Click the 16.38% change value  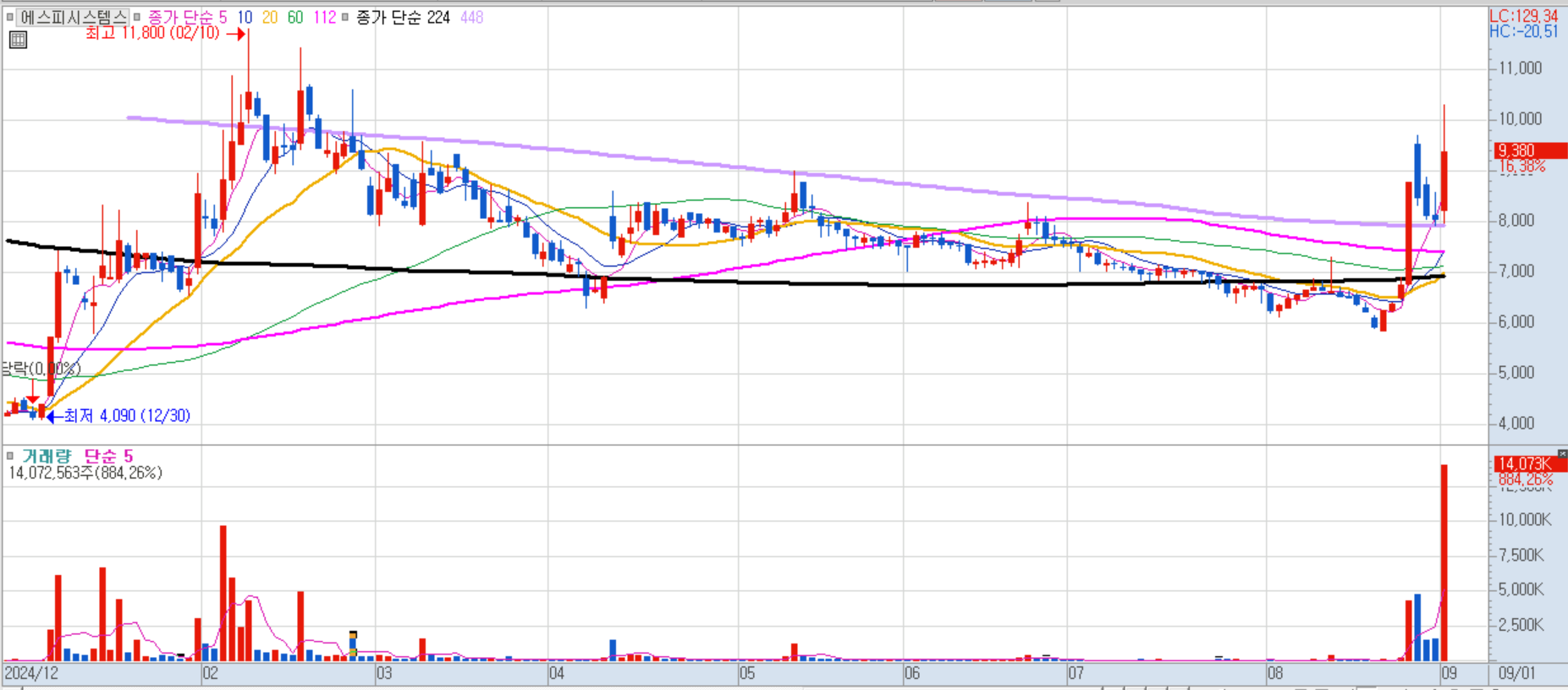[x=1521, y=167]
